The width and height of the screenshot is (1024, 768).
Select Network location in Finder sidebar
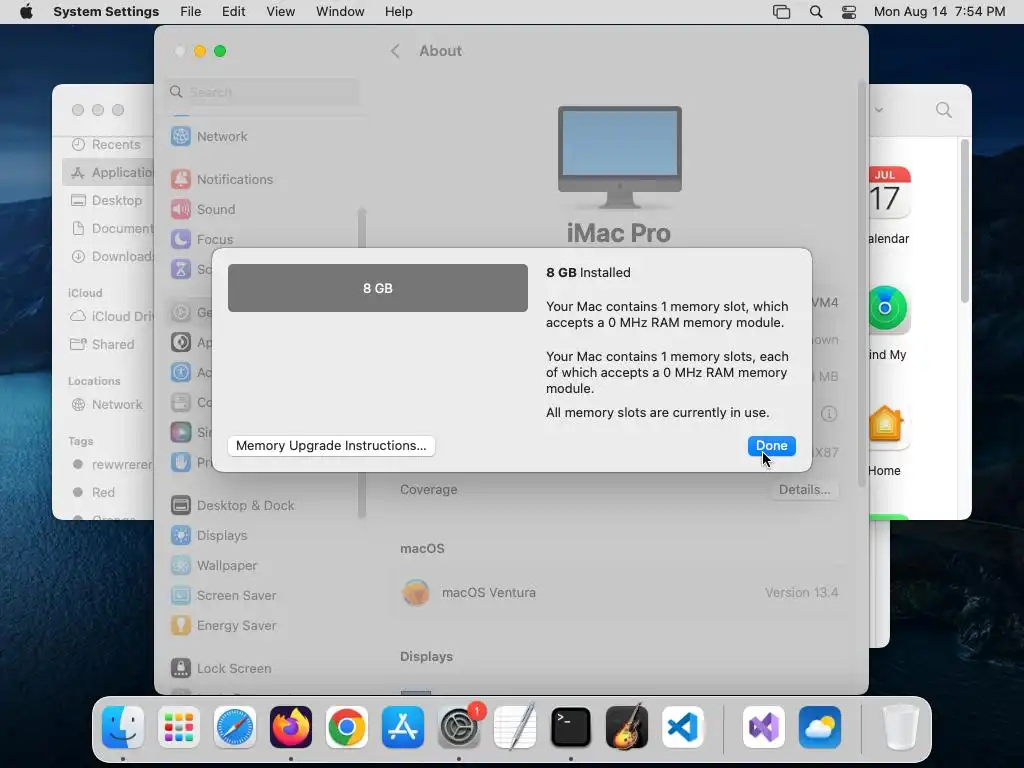(x=108, y=404)
